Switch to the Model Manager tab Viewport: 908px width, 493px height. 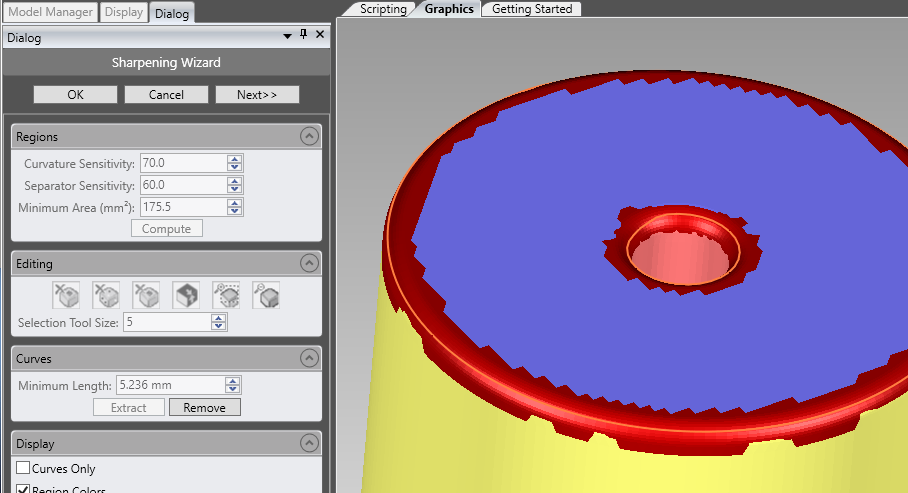point(50,12)
